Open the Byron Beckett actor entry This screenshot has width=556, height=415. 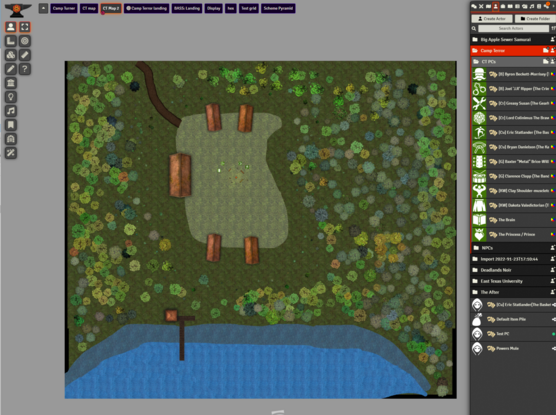(513, 74)
